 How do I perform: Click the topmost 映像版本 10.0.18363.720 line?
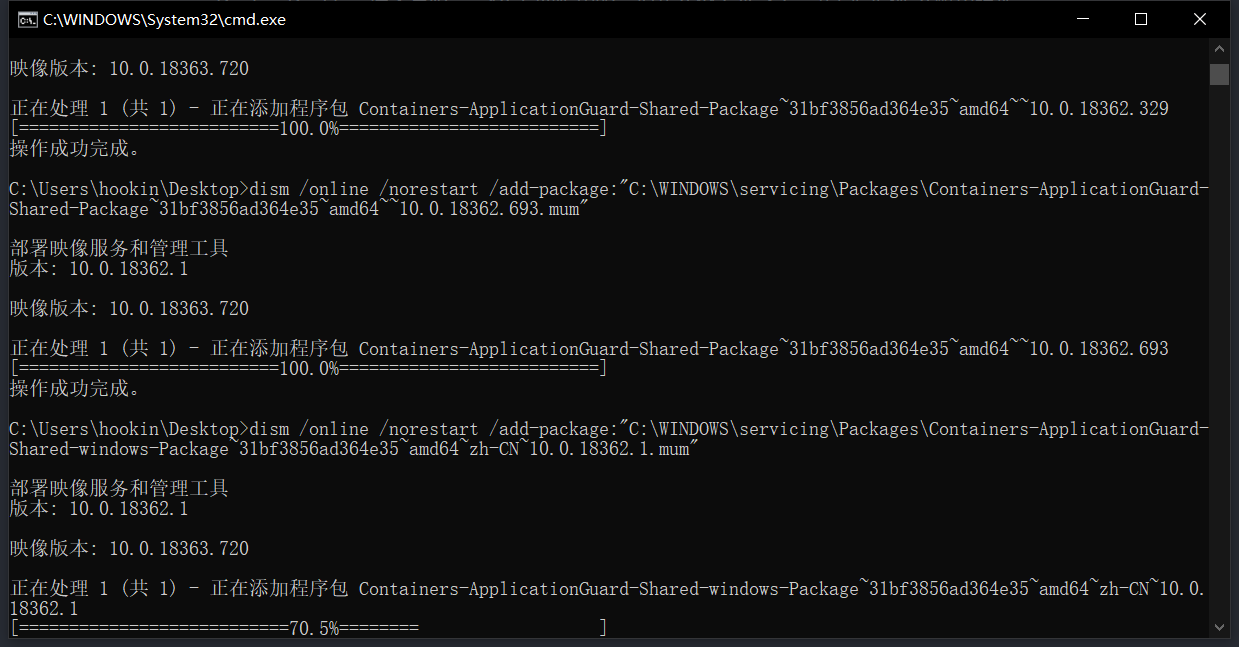(129, 69)
